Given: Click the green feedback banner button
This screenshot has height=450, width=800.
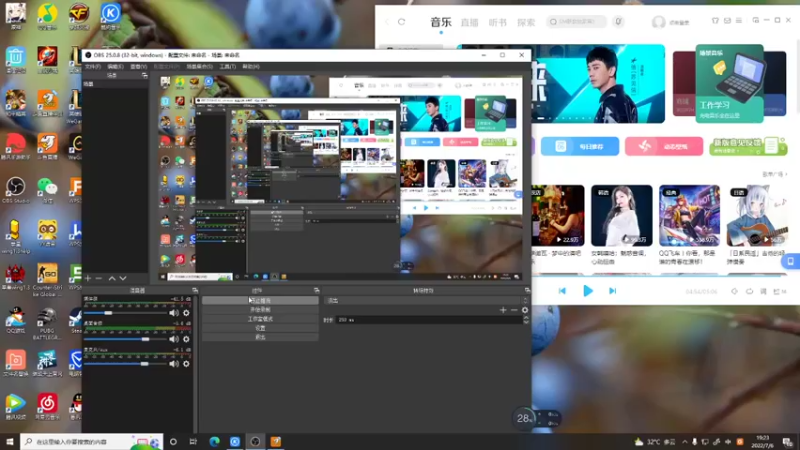Looking at the screenshot, I should click(x=748, y=146).
